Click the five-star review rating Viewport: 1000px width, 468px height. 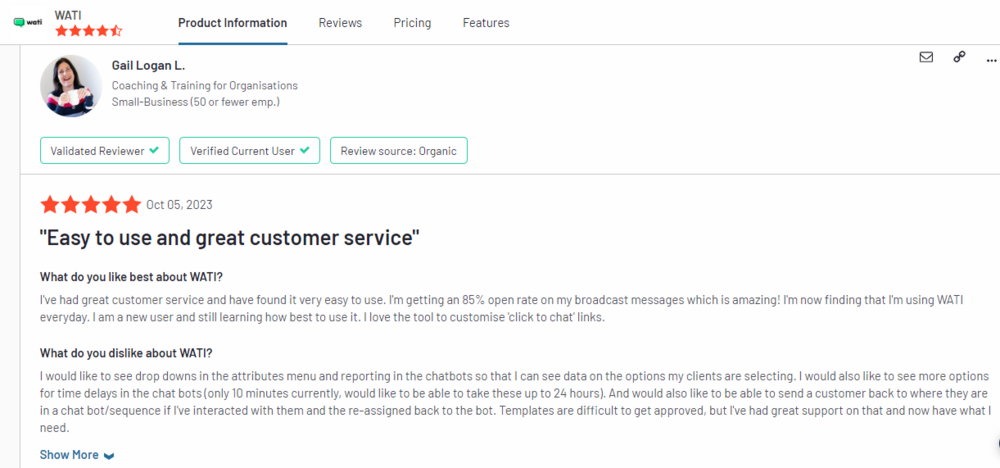[x=90, y=205]
